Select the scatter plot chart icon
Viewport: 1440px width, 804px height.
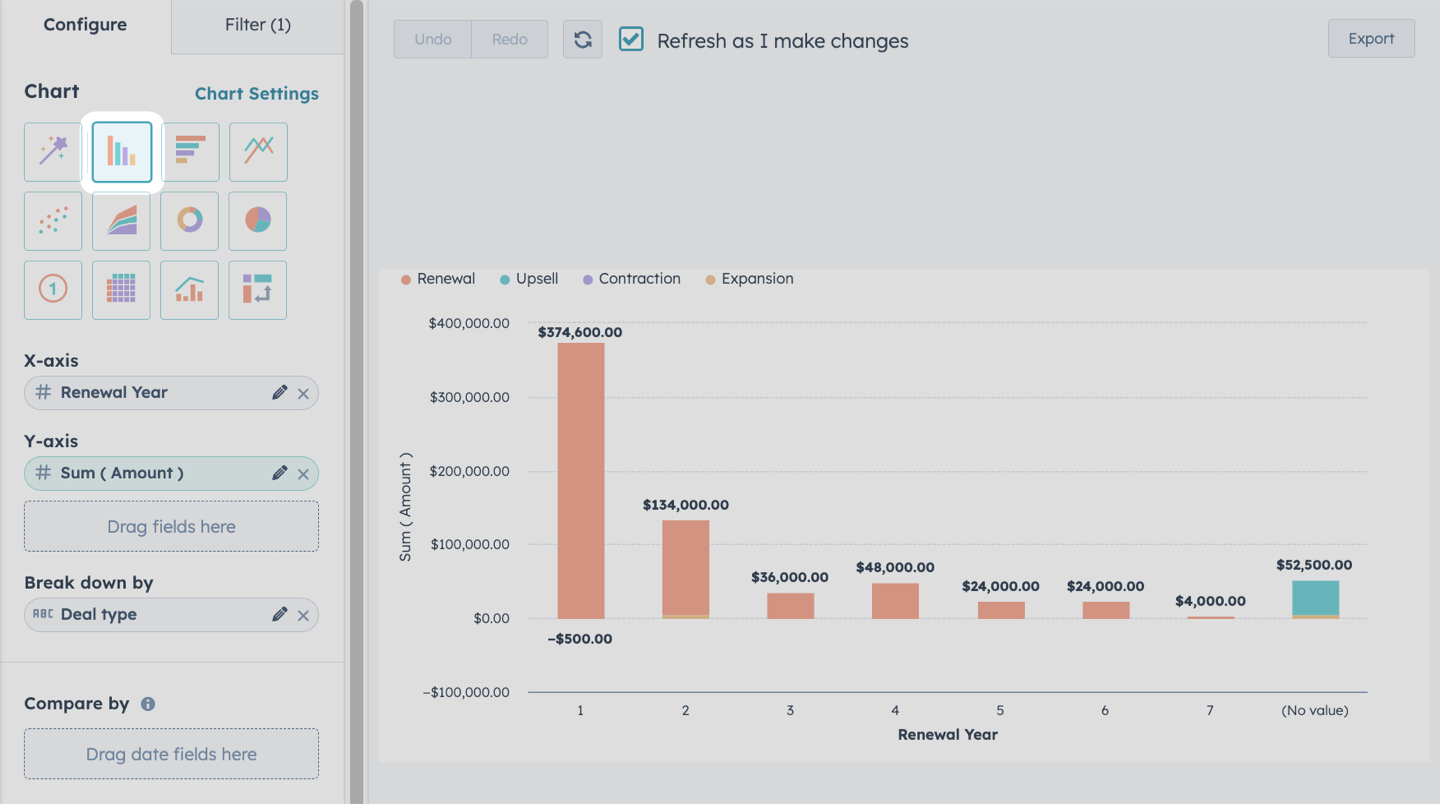[x=53, y=221]
